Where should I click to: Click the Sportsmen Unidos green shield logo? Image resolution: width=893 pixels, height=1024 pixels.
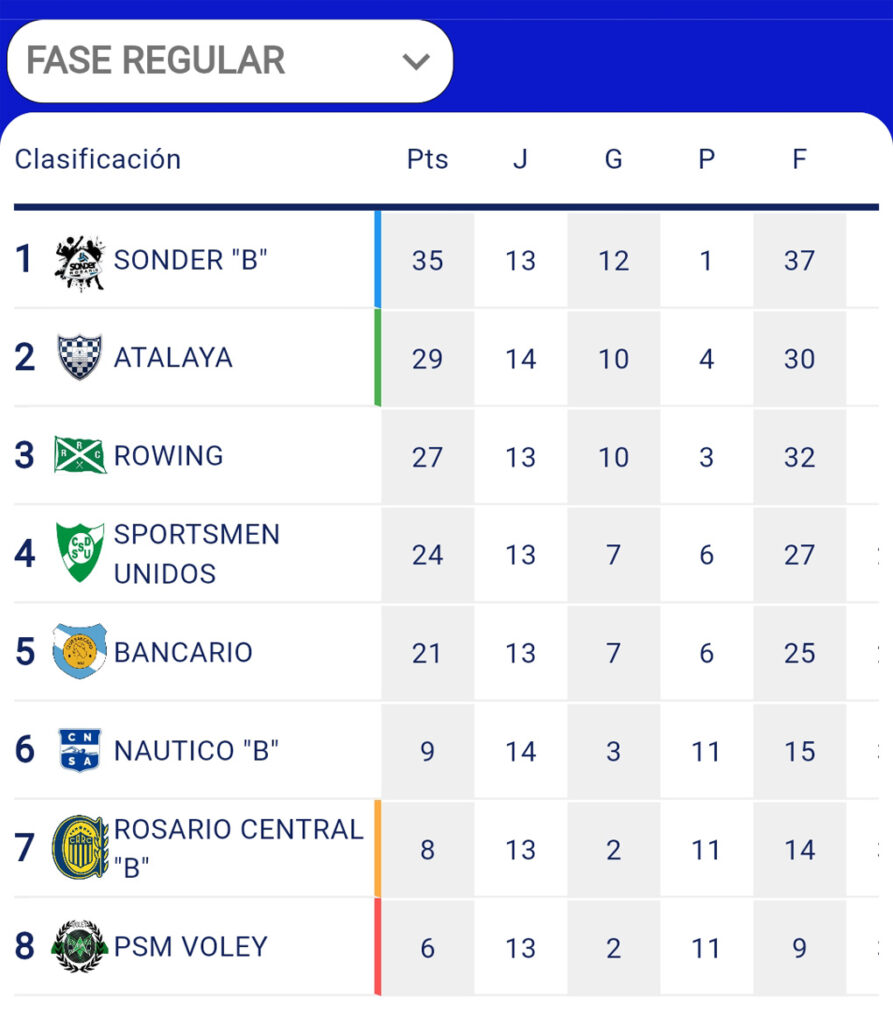(79, 553)
